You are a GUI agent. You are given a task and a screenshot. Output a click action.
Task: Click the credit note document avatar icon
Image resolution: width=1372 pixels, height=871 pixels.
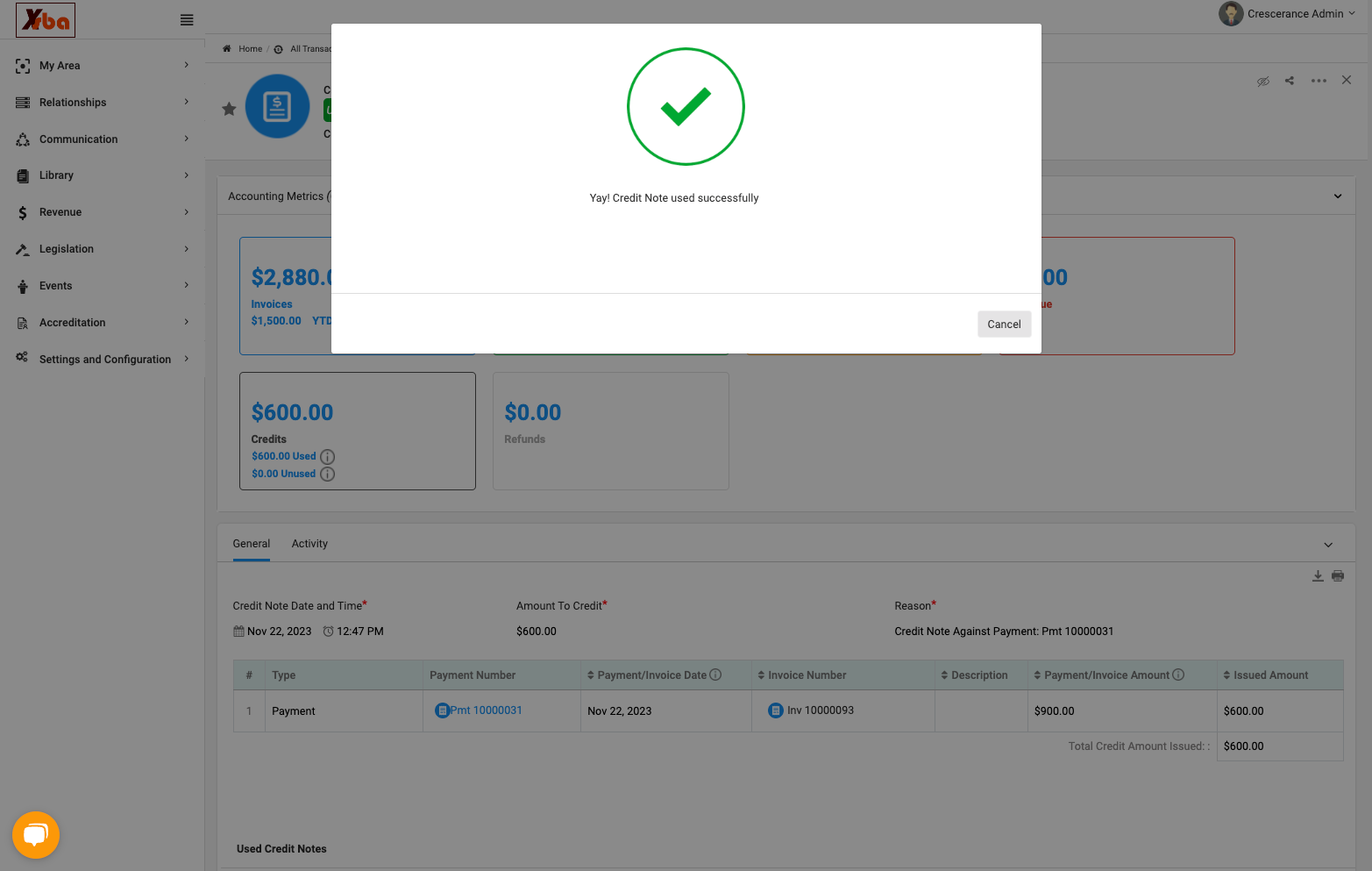click(x=278, y=106)
